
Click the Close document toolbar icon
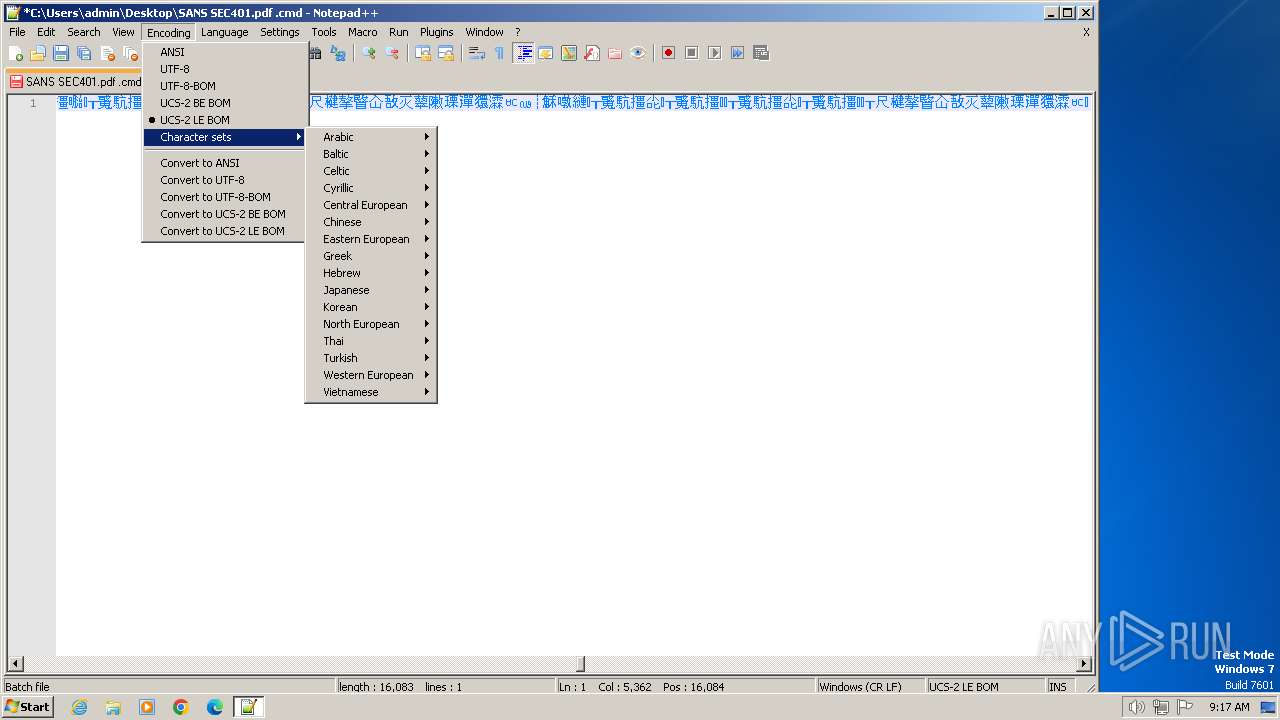coord(107,53)
